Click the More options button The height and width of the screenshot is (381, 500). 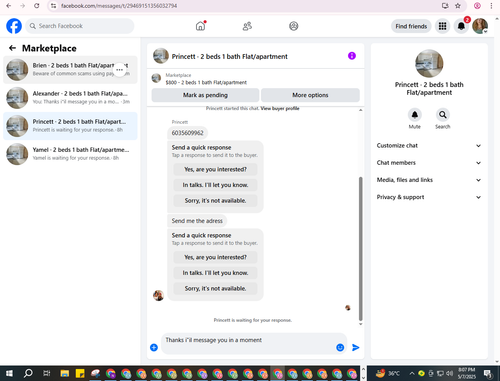coord(310,95)
